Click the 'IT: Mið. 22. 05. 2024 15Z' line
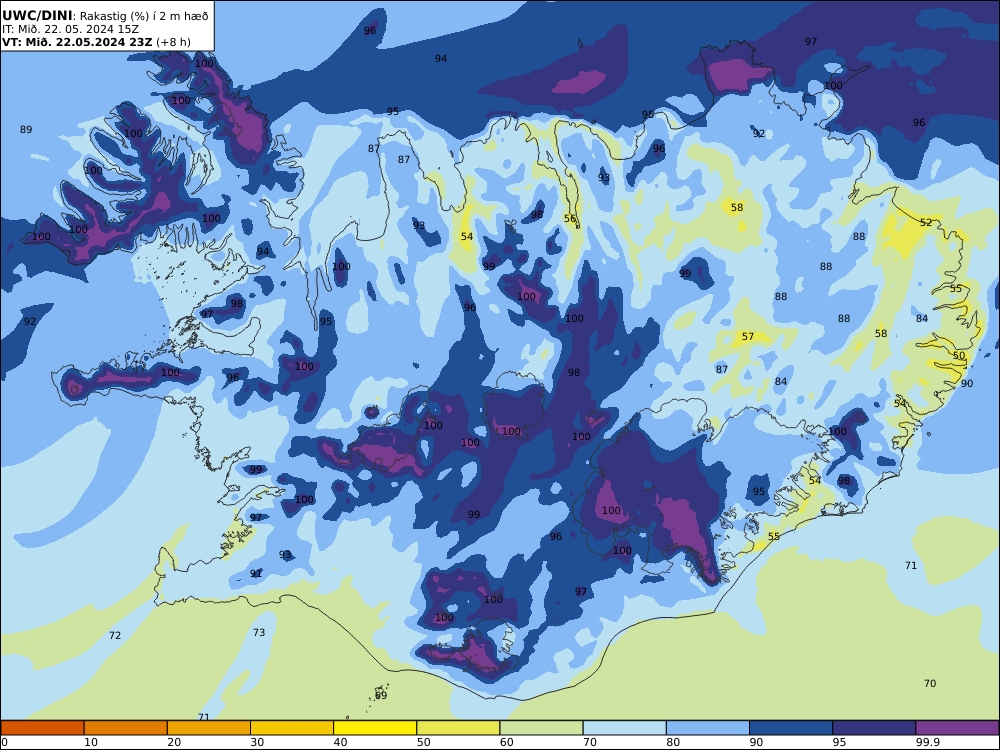The image size is (1000, 750). [x=70, y=29]
